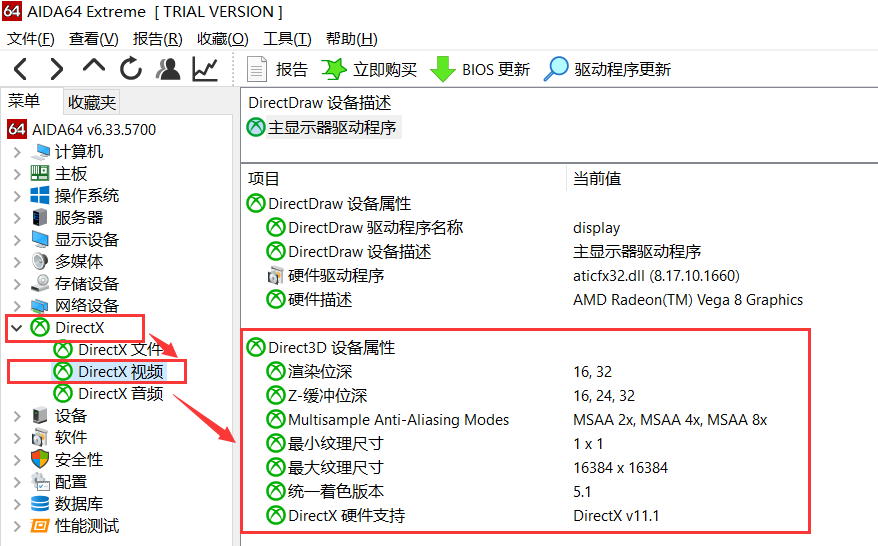The width and height of the screenshot is (878, 546).
Task: Expand the 计算机 tree node
Action: pyautogui.click(x=17, y=152)
